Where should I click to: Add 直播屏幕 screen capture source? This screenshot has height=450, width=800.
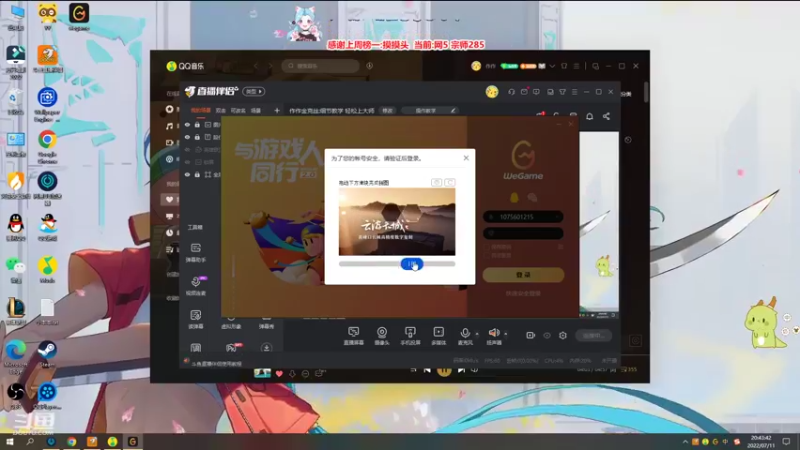point(354,336)
